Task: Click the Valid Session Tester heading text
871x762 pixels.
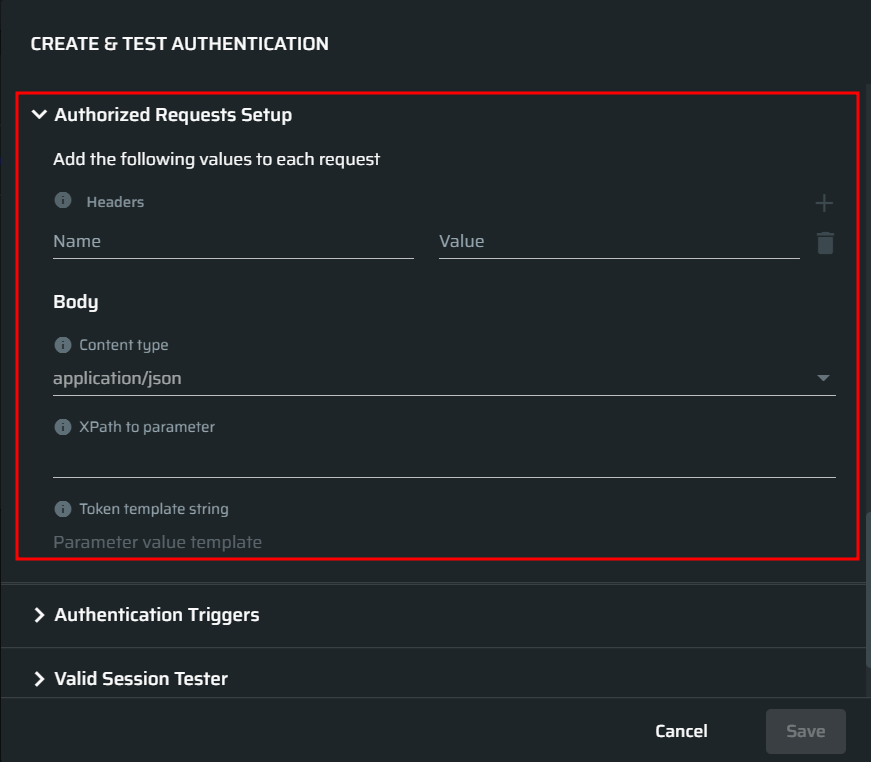Action: point(141,679)
